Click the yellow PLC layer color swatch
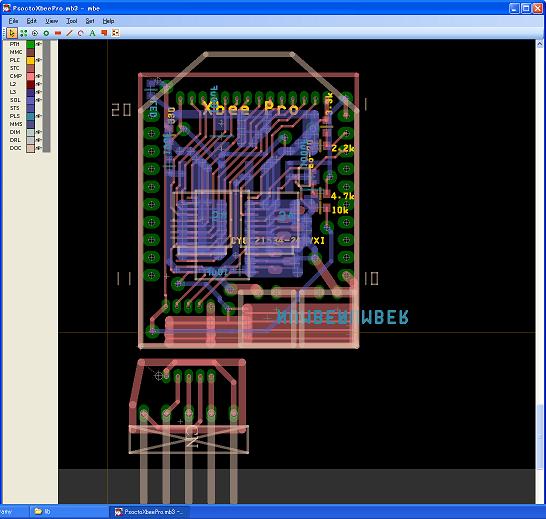This screenshot has height=519, width=546. click(31, 60)
